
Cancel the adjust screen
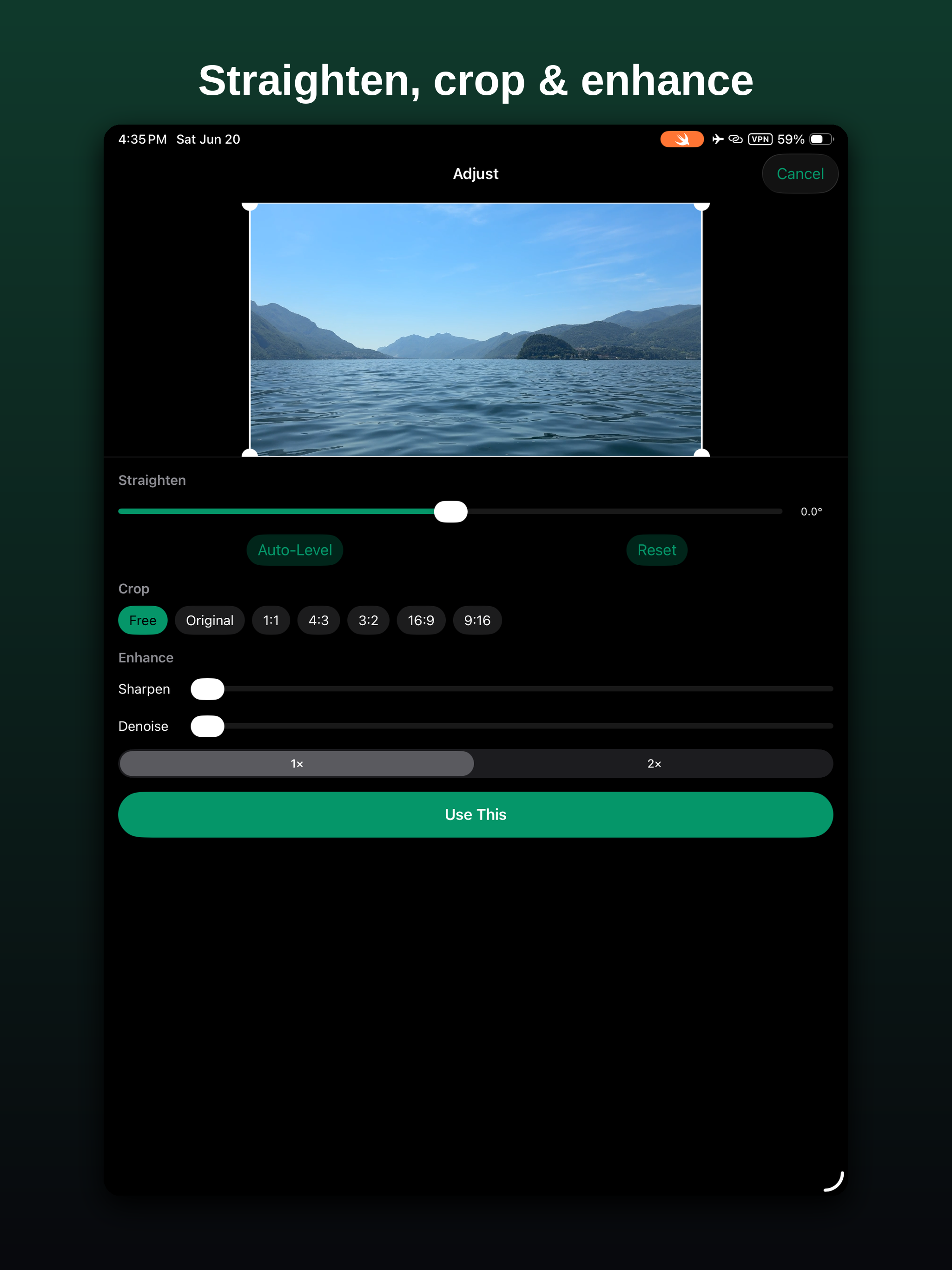800,173
